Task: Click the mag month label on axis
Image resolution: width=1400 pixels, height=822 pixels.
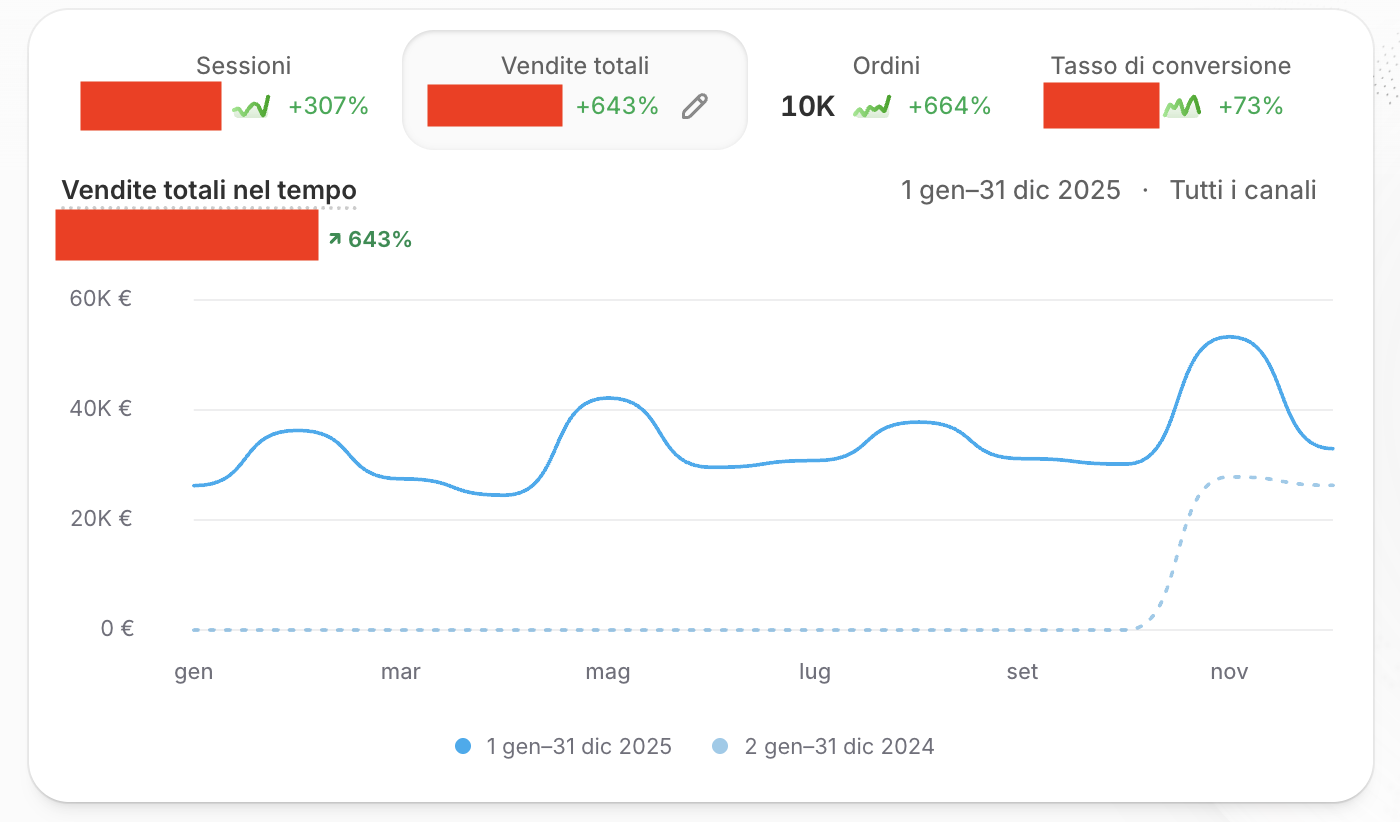Action: click(x=608, y=672)
